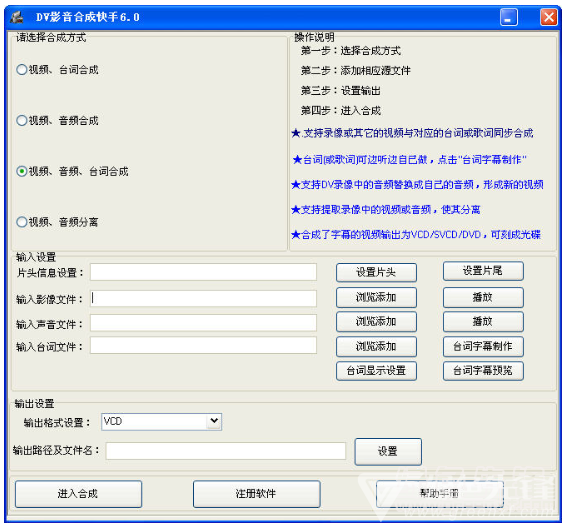Open 台词显示设置
565x526 pixels.
pos(376,371)
